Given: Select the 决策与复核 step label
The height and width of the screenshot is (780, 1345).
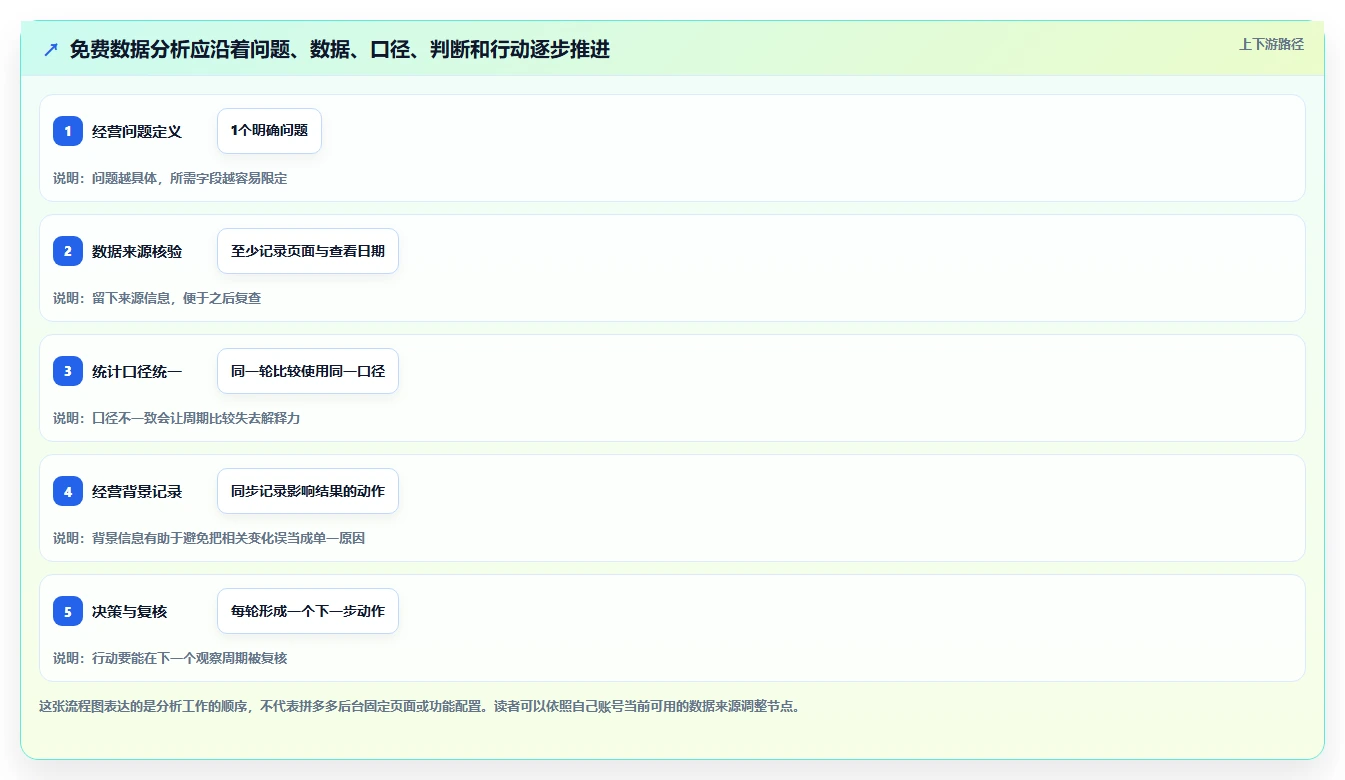Looking at the screenshot, I should coord(130,611).
